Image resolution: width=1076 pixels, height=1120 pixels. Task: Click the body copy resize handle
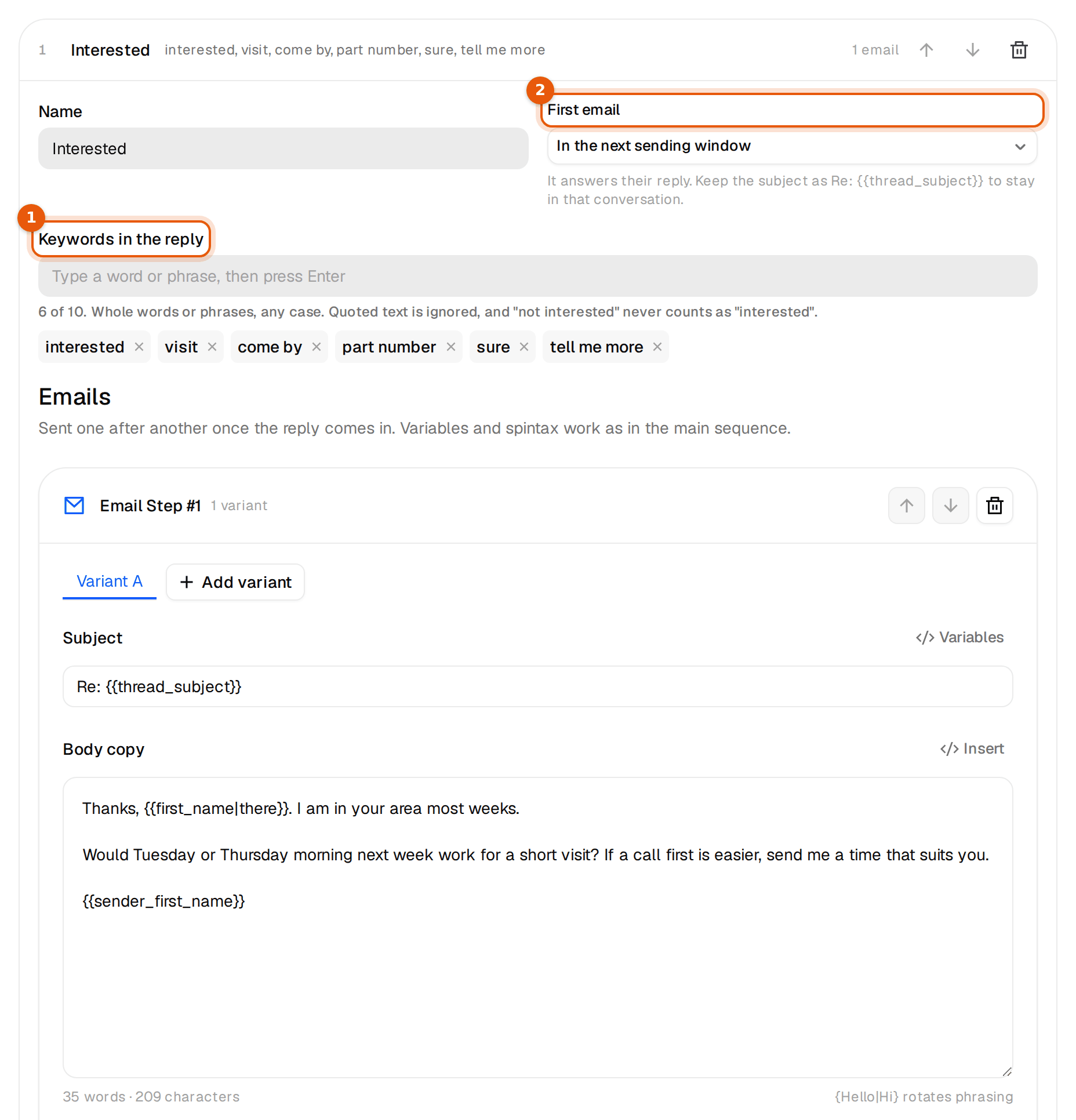pos(1007,1072)
